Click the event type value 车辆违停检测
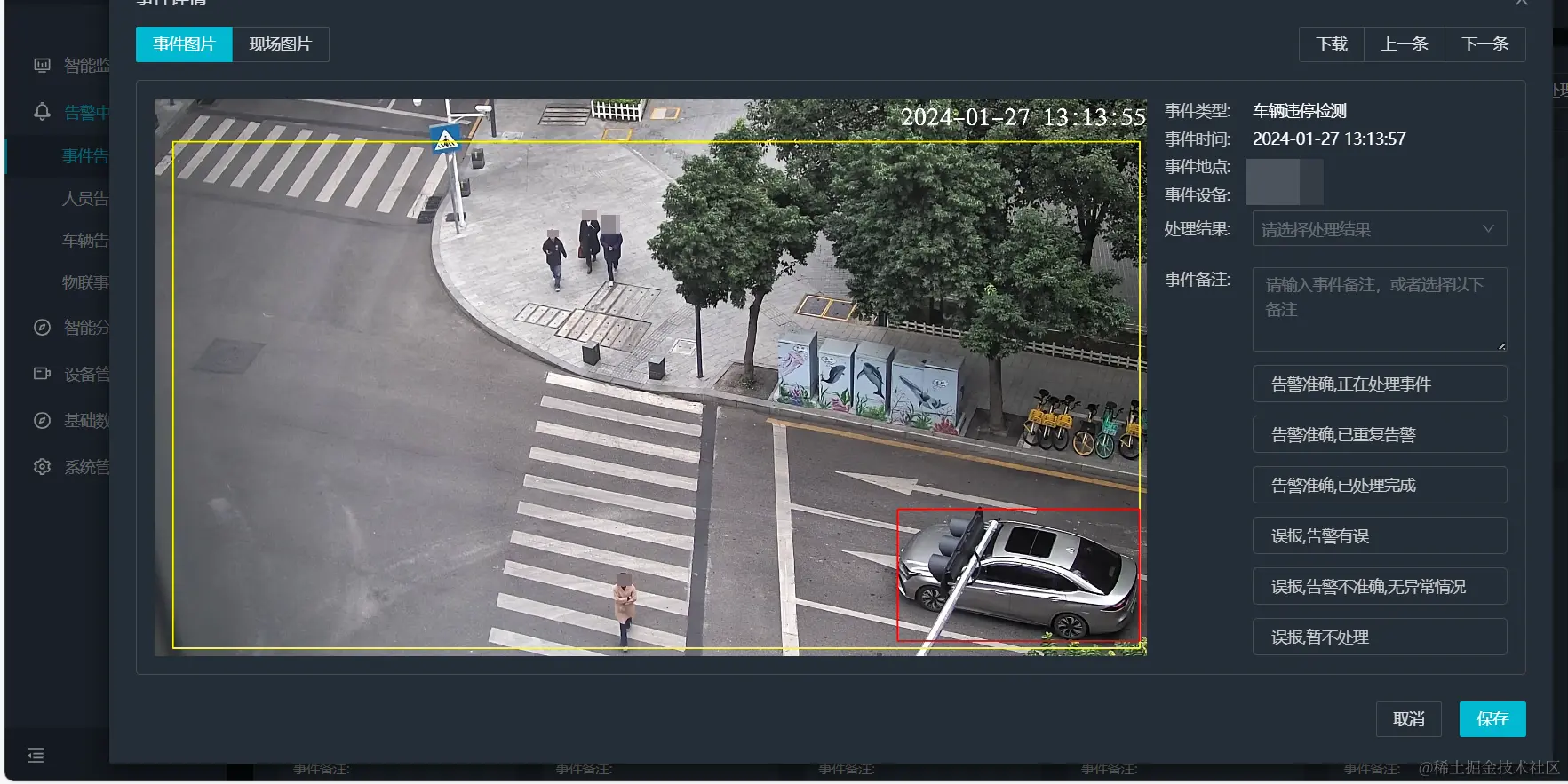The height and width of the screenshot is (784, 1568). tap(1300, 111)
